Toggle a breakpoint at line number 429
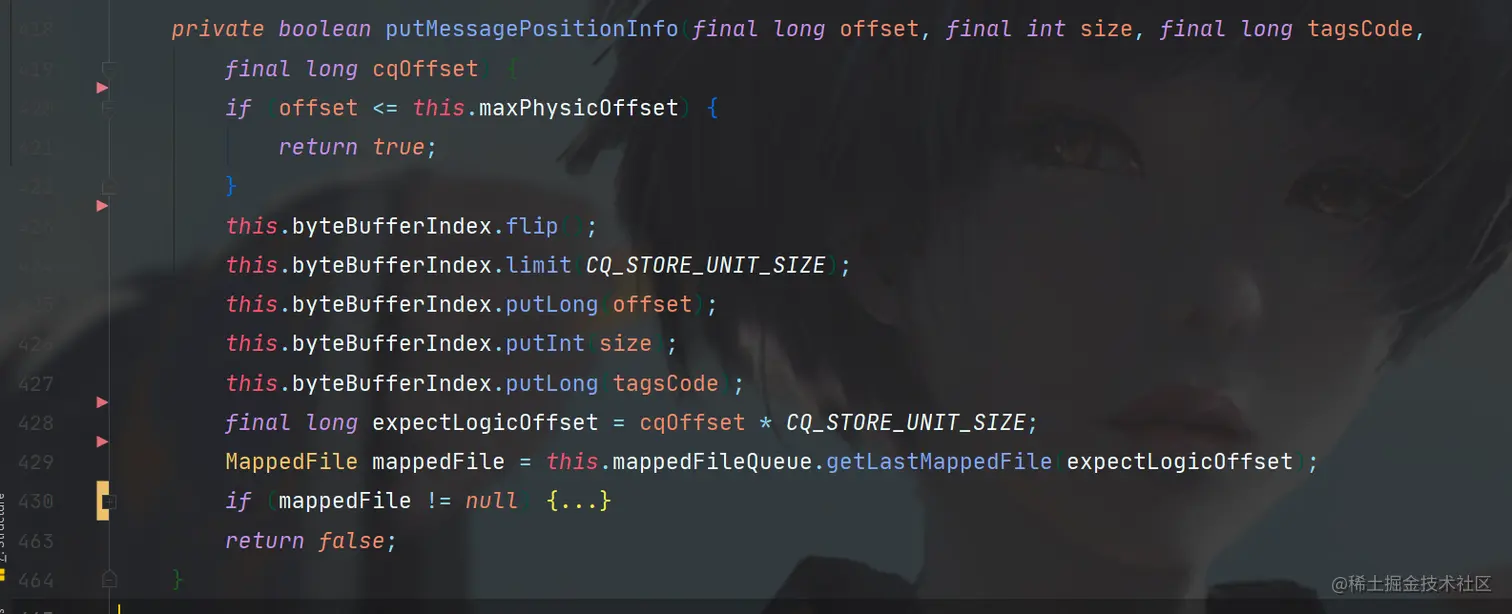 point(35,462)
